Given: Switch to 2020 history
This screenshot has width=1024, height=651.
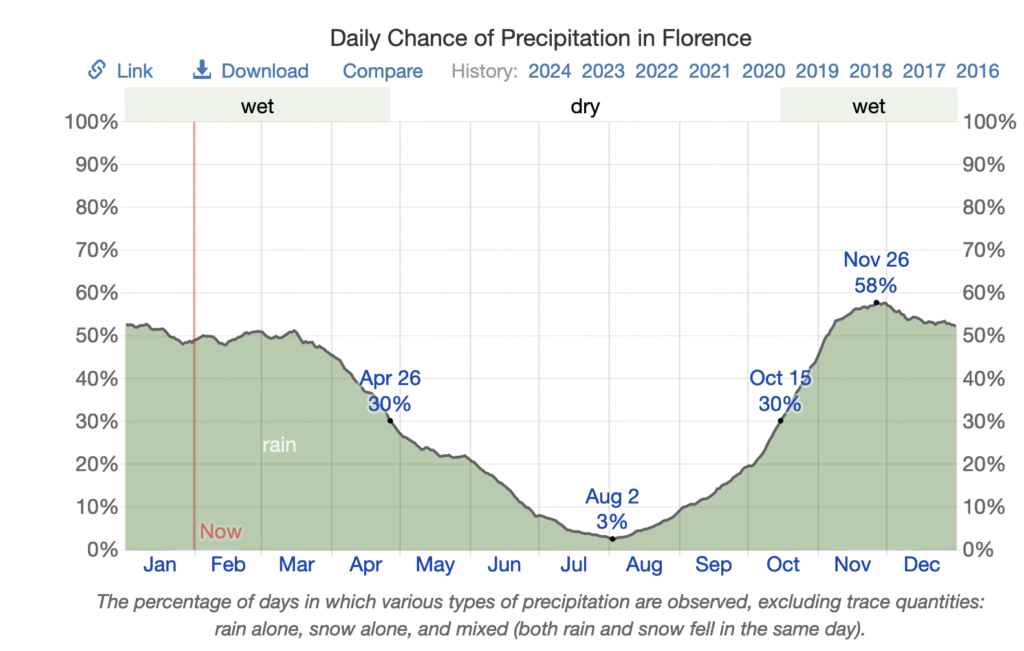Looking at the screenshot, I should (764, 71).
